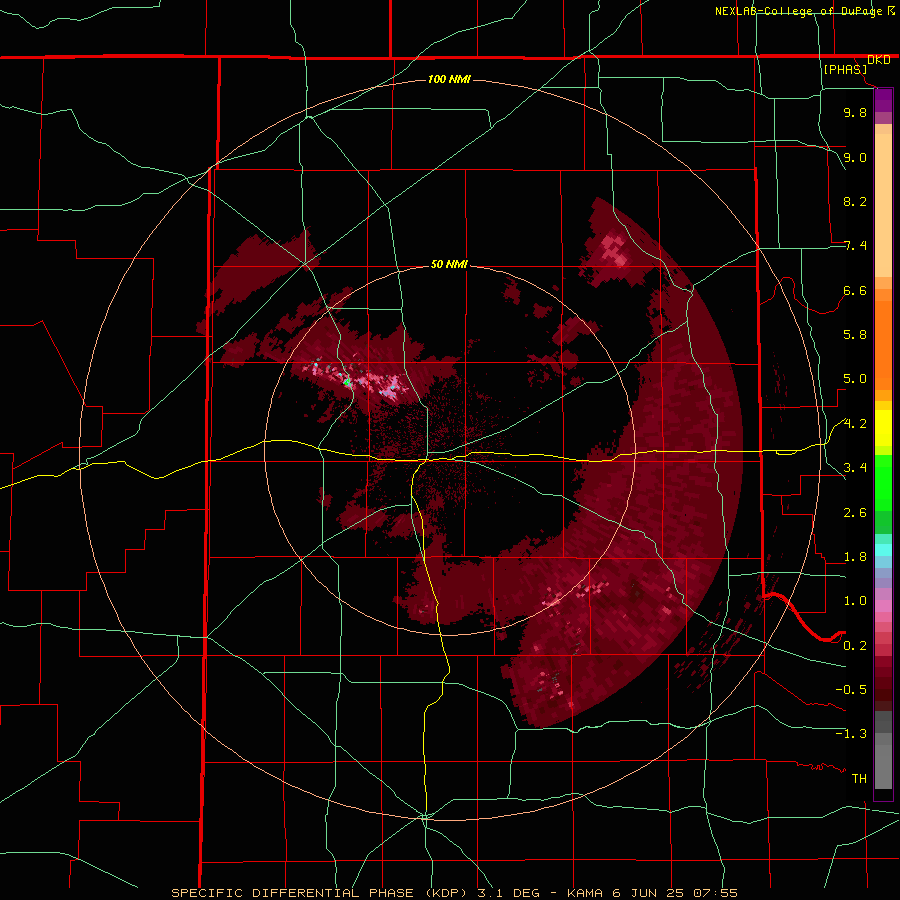Click the green segment of the color bar

tap(883, 482)
